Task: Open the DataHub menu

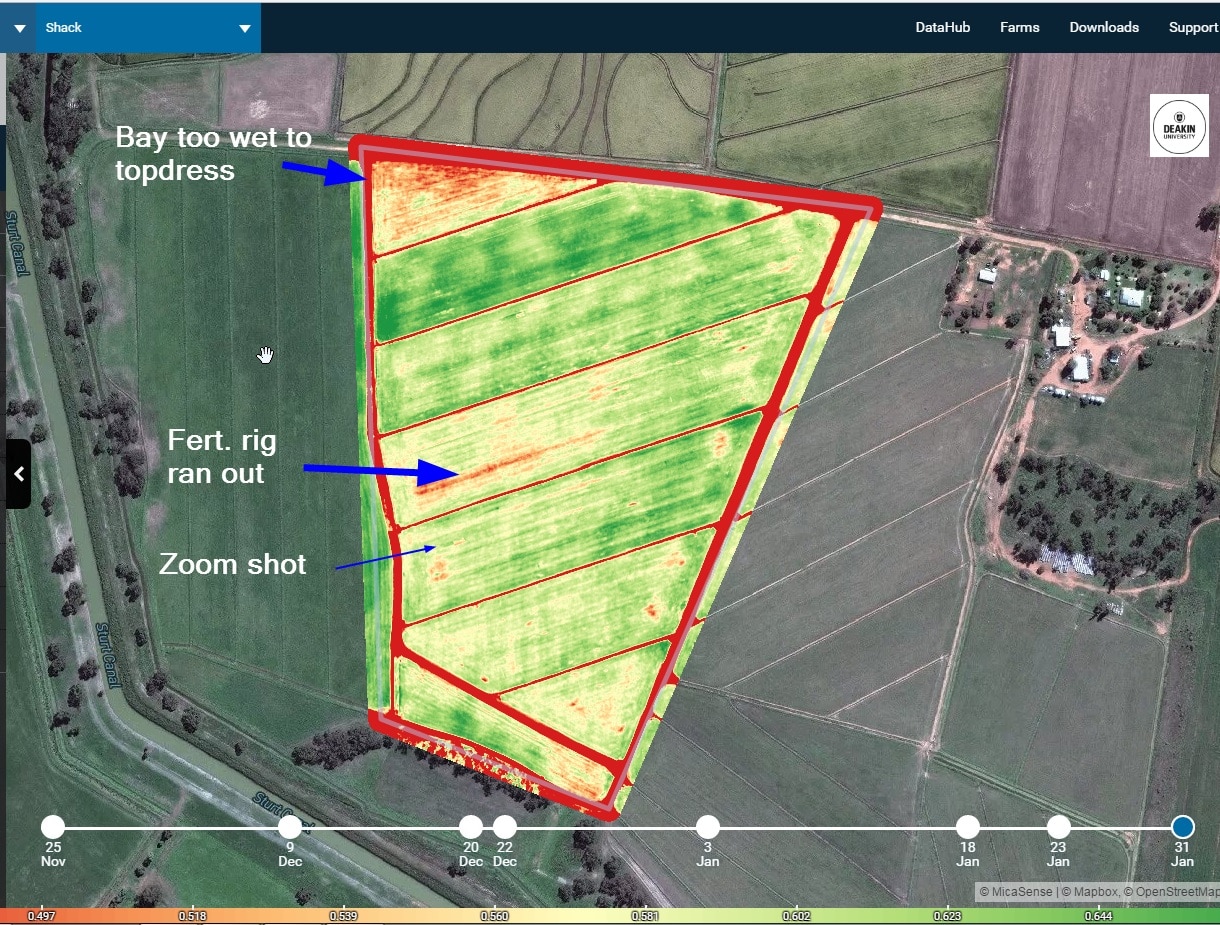Action: pos(942,27)
